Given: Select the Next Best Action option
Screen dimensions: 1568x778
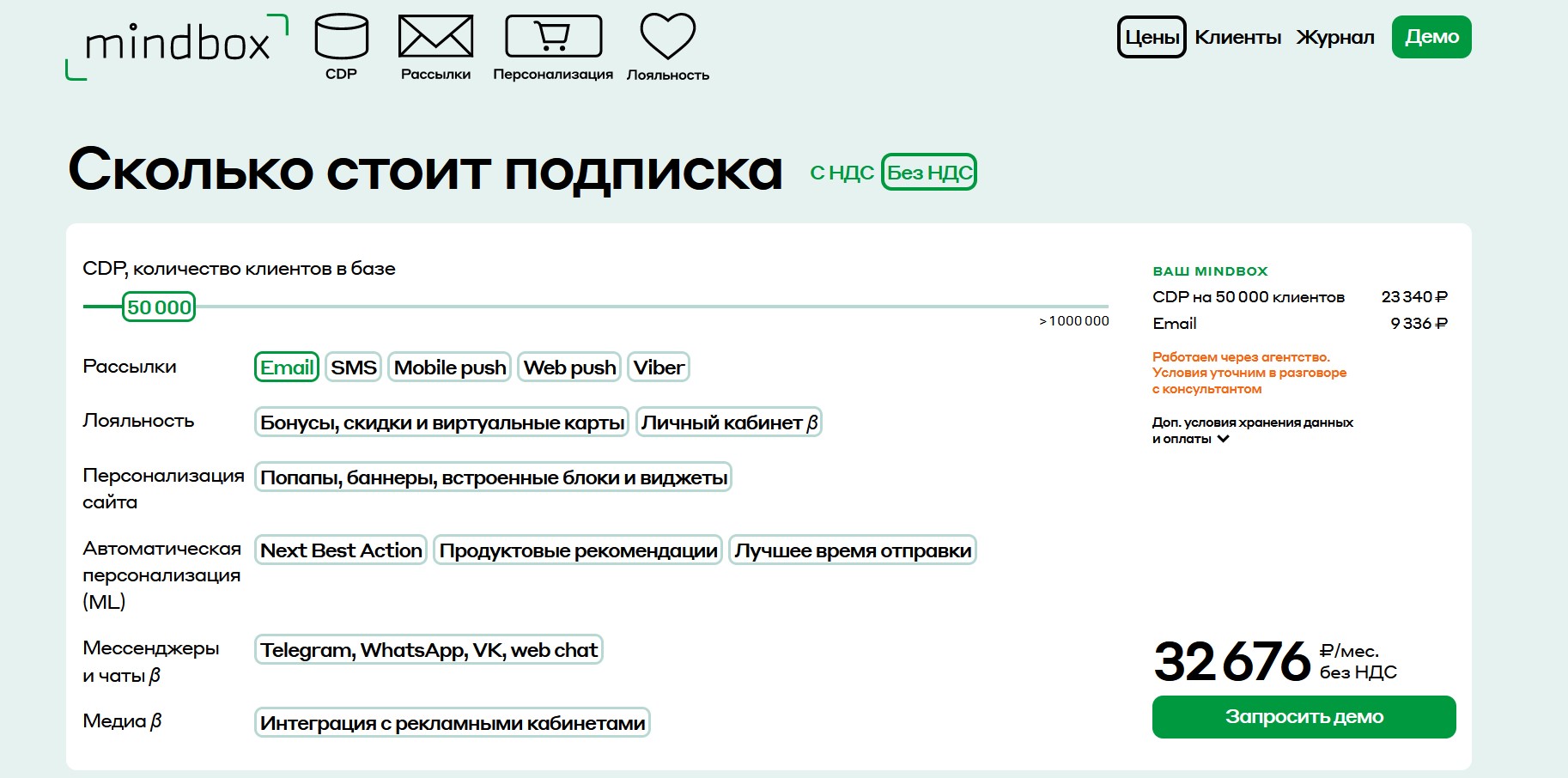Looking at the screenshot, I should click(x=341, y=550).
